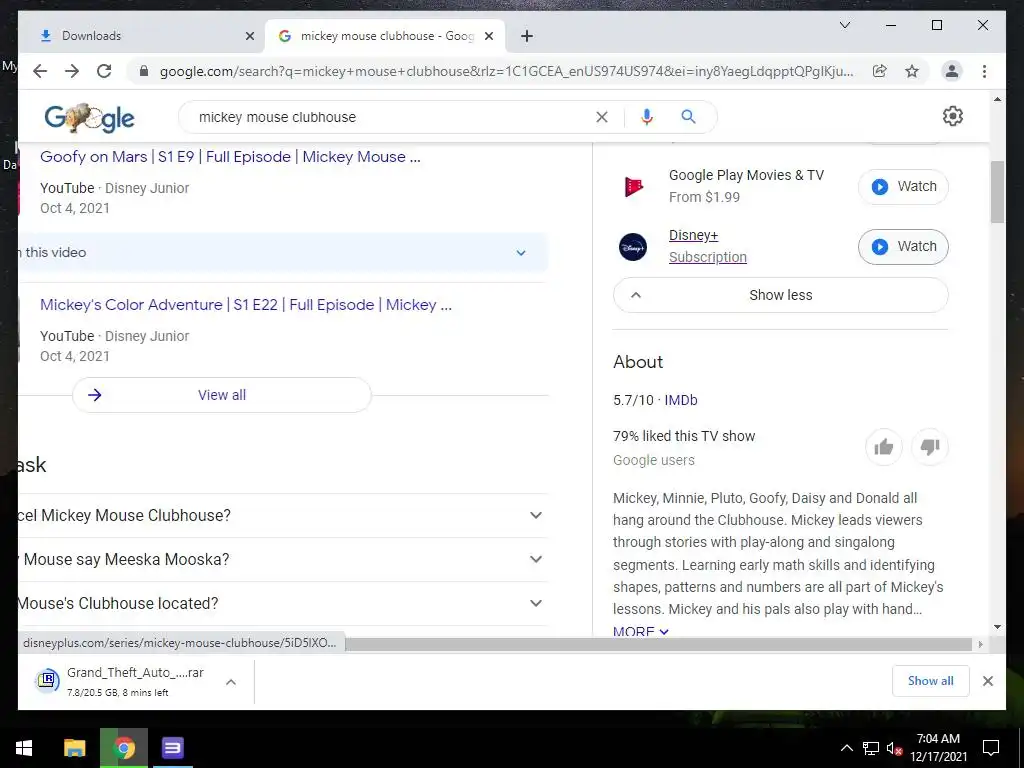Show all downloads button
This screenshot has width=1024, height=768.
point(931,681)
